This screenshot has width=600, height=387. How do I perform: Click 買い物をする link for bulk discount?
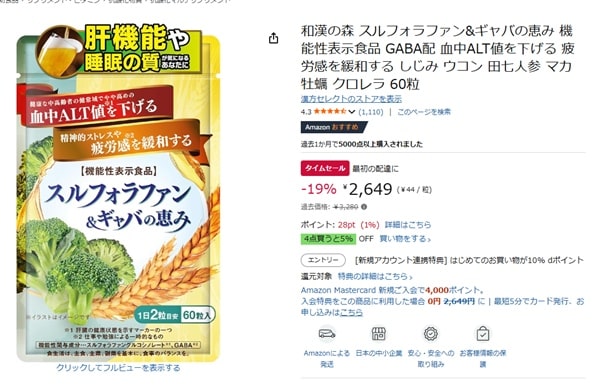pyautogui.click(x=405, y=239)
